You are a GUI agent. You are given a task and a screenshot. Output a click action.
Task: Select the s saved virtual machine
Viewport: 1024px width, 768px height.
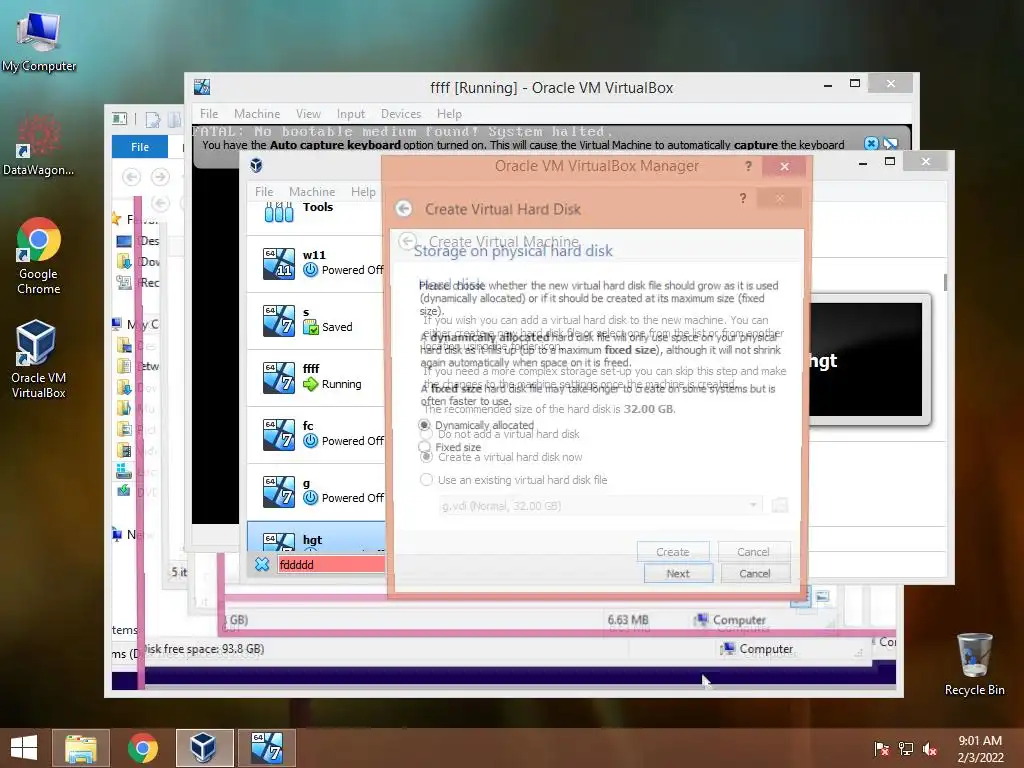[x=316, y=320]
